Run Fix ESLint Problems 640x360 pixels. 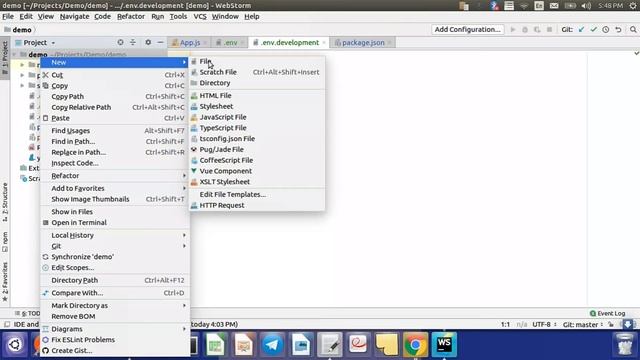coord(115,340)
